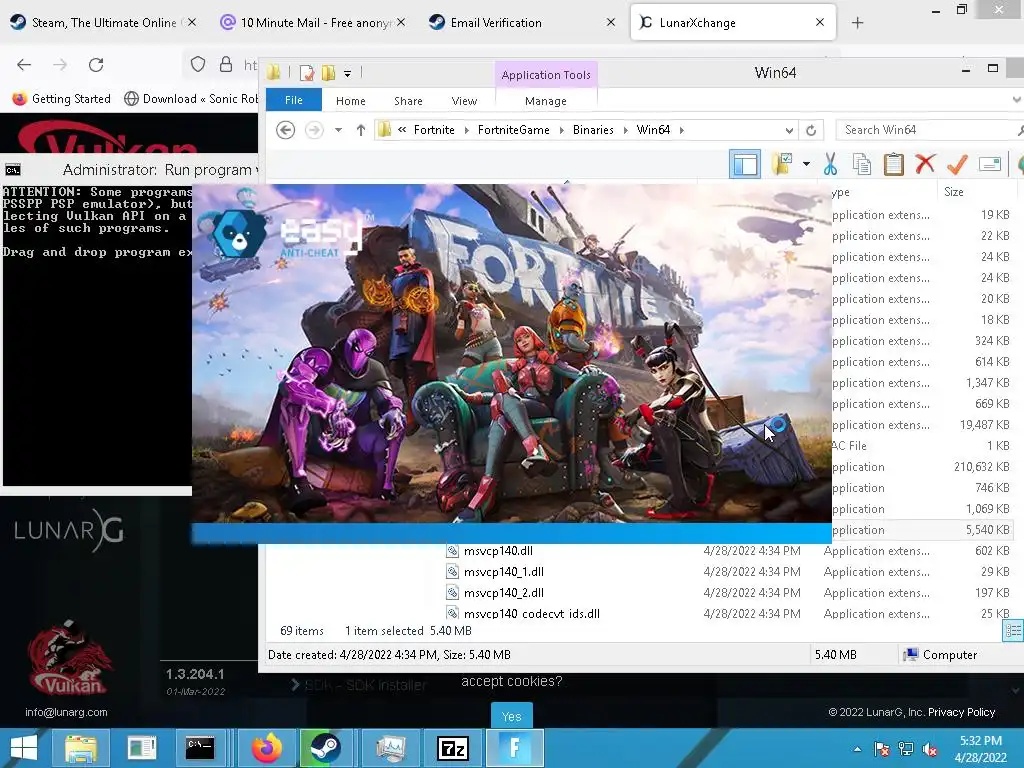Open 7-Zip from the taskbar
The image size is (1024, 768).
pos(453,748)
